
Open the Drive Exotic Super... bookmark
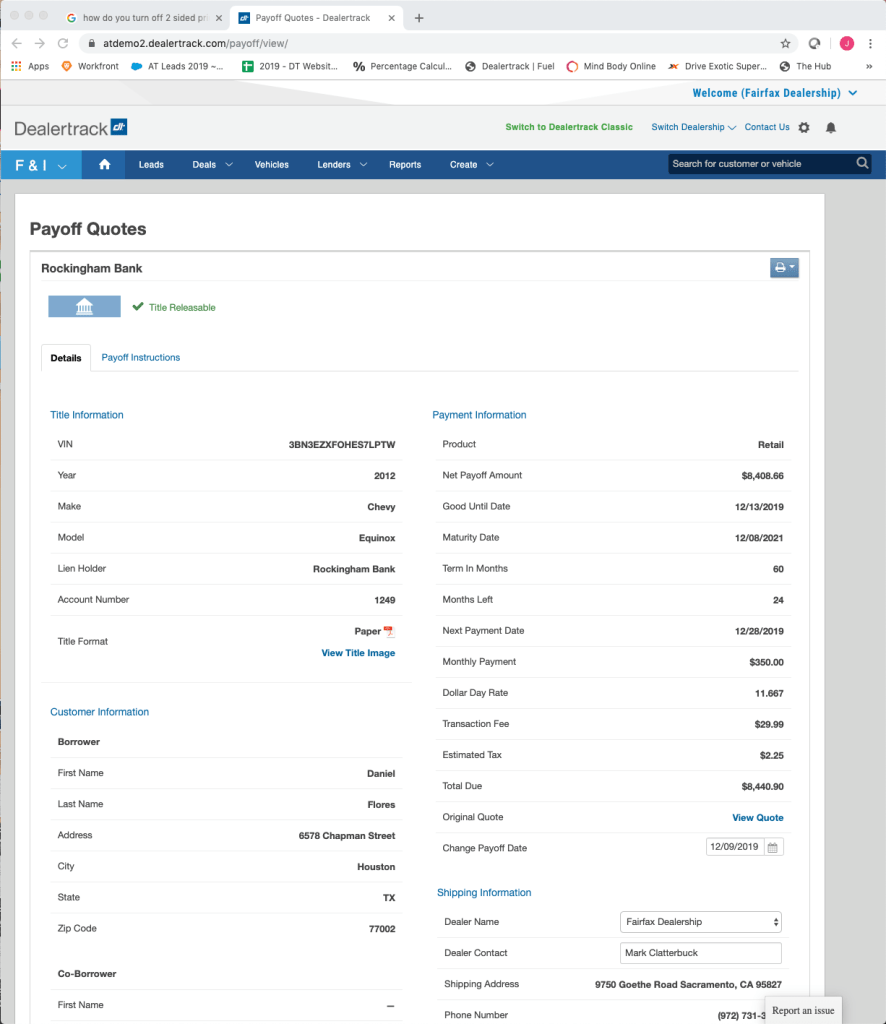tap(718, 67)
